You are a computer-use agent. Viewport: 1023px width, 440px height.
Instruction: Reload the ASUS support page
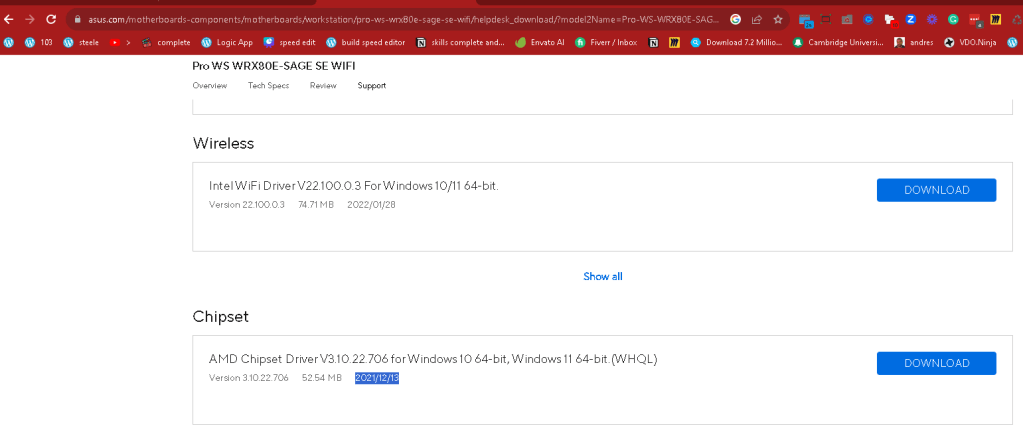pos(51,20)
